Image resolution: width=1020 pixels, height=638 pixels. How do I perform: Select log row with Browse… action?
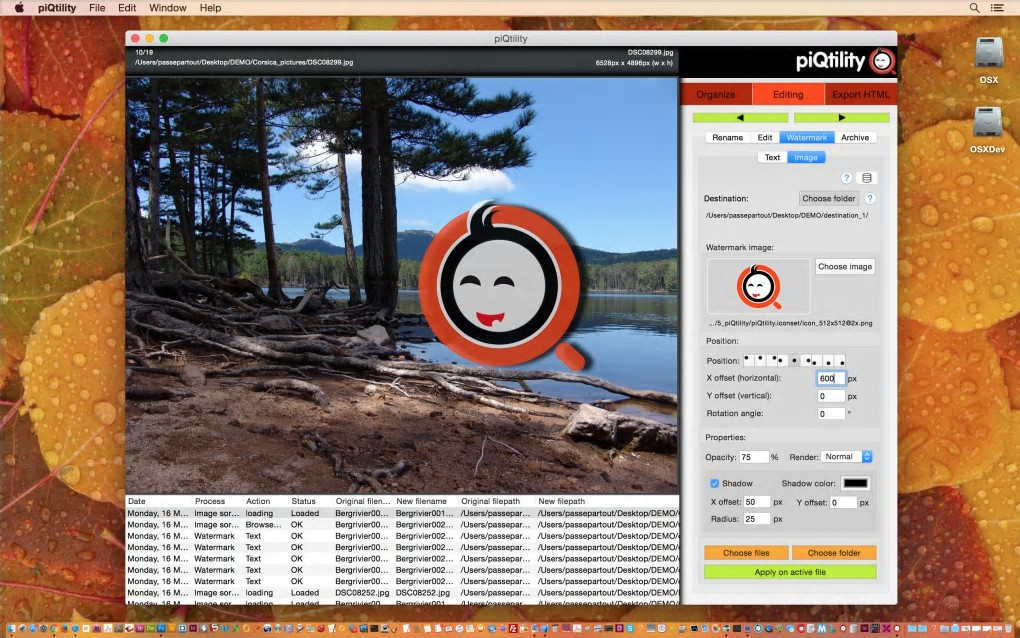coord(402,525)
